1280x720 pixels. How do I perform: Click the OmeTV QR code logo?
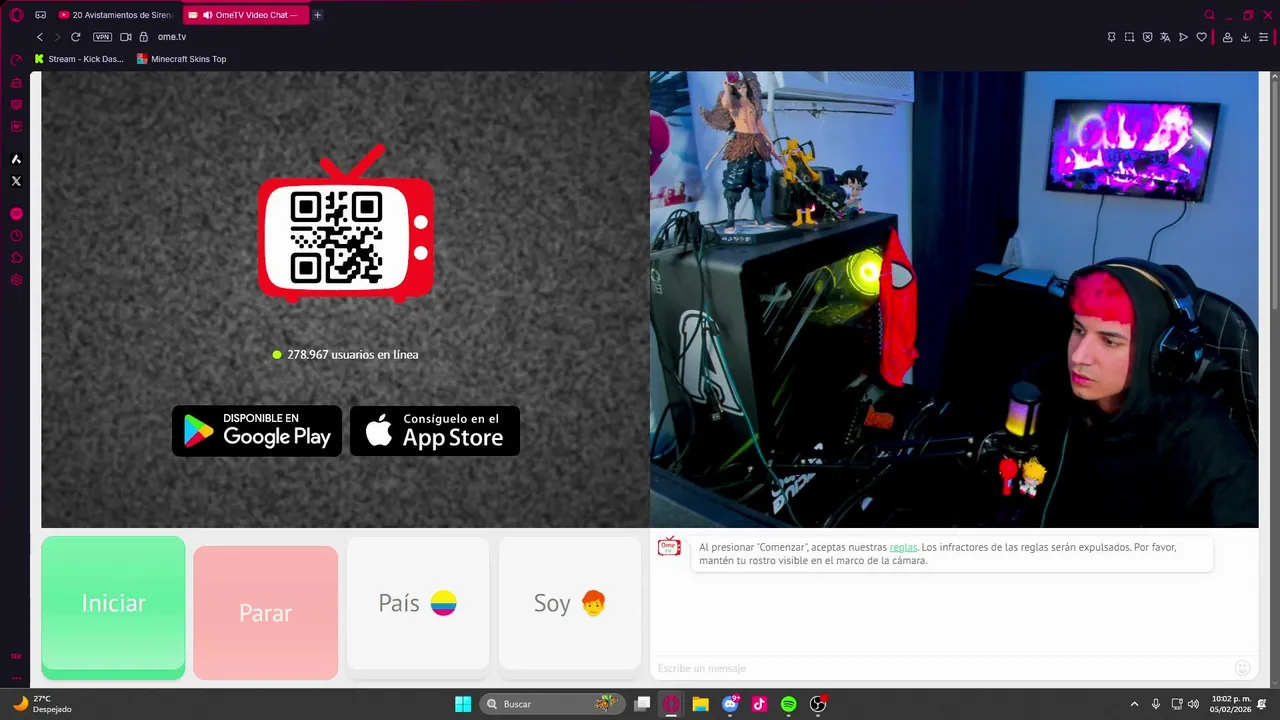pos(346,225)
